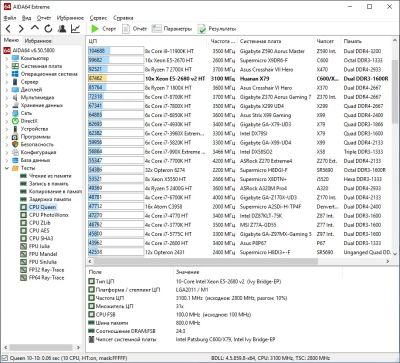
Task: Click the user silhouette toolbar icon
Action: coord(62,29)
